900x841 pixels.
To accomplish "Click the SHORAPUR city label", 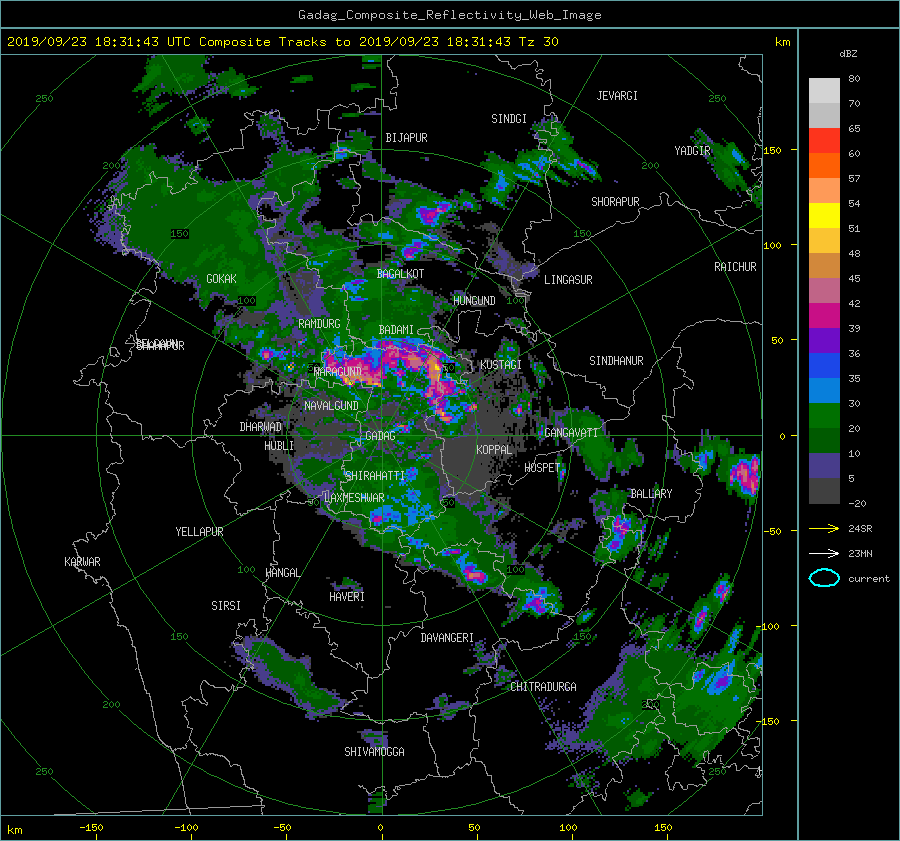I will tap(615, 202).
